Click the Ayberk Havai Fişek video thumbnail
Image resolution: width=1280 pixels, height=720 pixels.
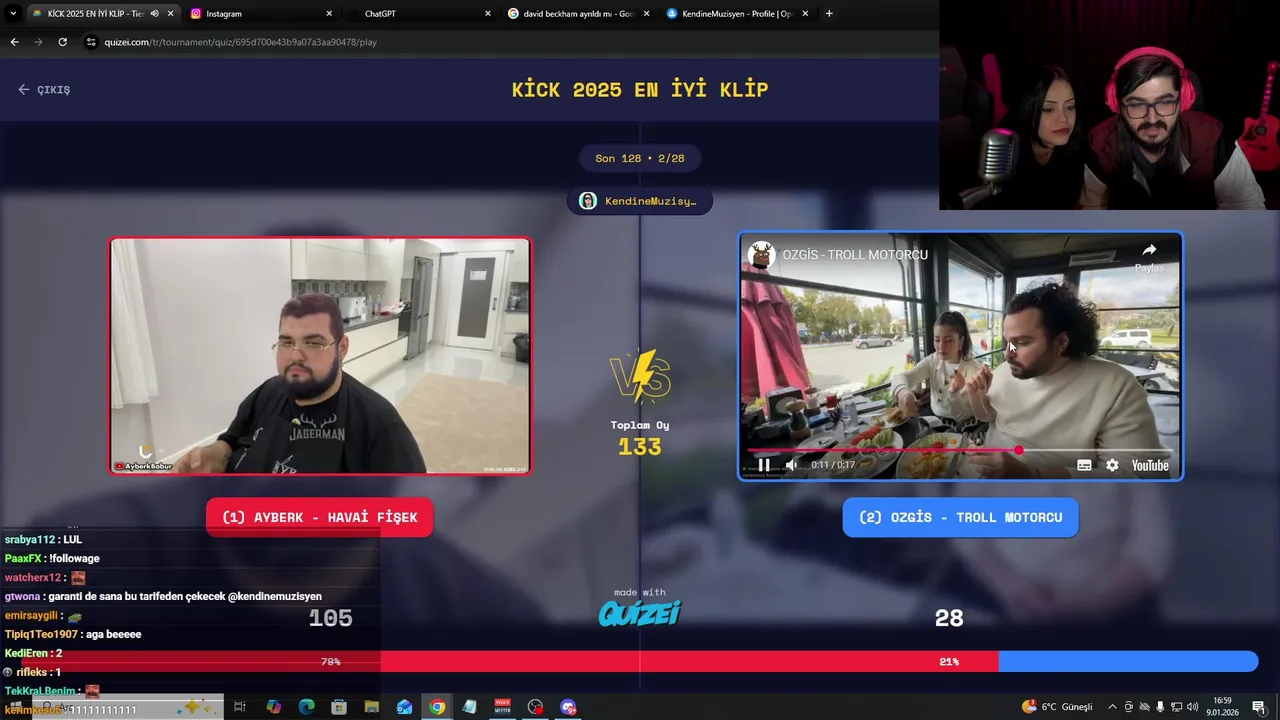[x=320, y=356]
